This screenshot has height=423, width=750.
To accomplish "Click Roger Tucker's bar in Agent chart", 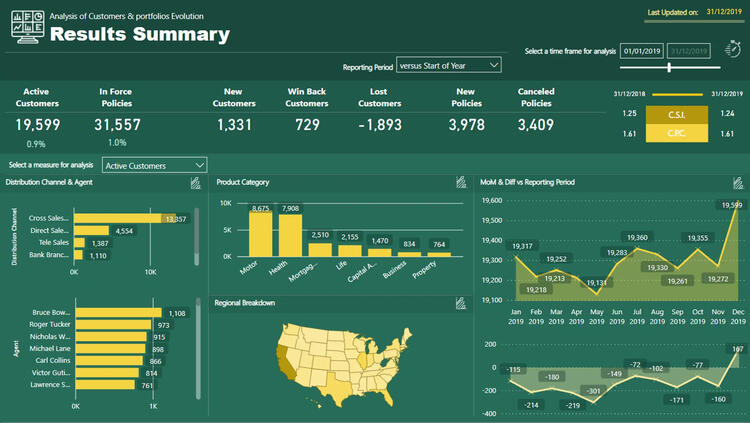I will [114, 326].
